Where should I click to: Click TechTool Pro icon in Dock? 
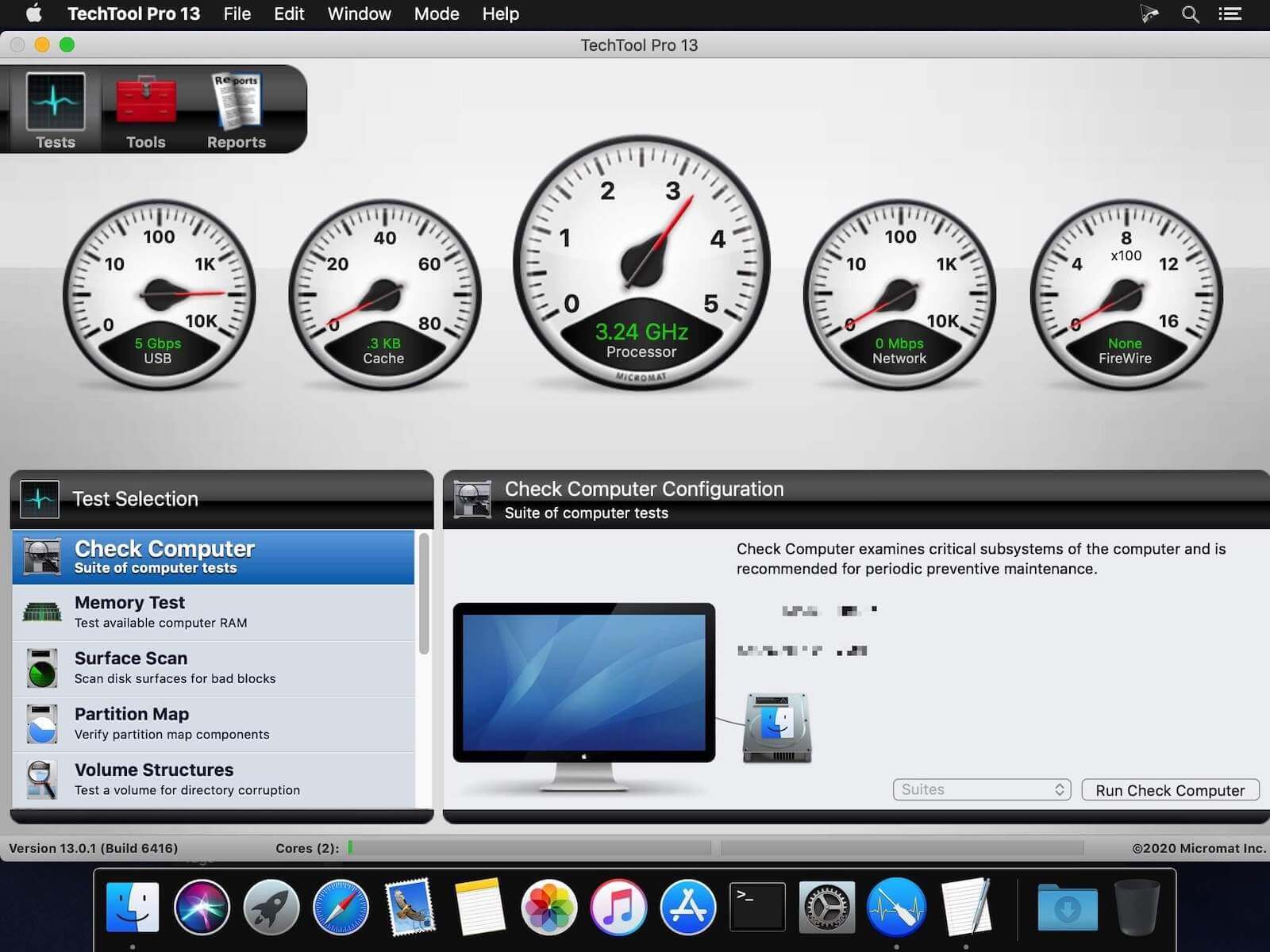(x=896, y=907)
